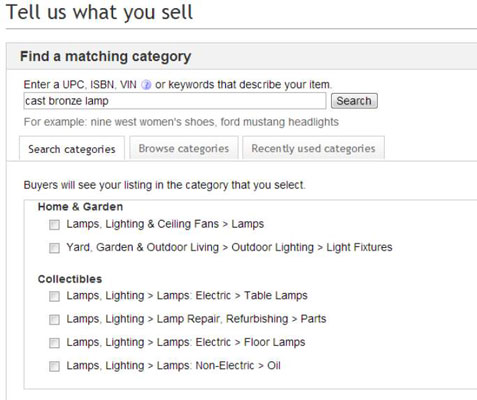Screen dimensions: 477x400
Task: Click the help icon next to VIN
Action: tap(146, 85)
